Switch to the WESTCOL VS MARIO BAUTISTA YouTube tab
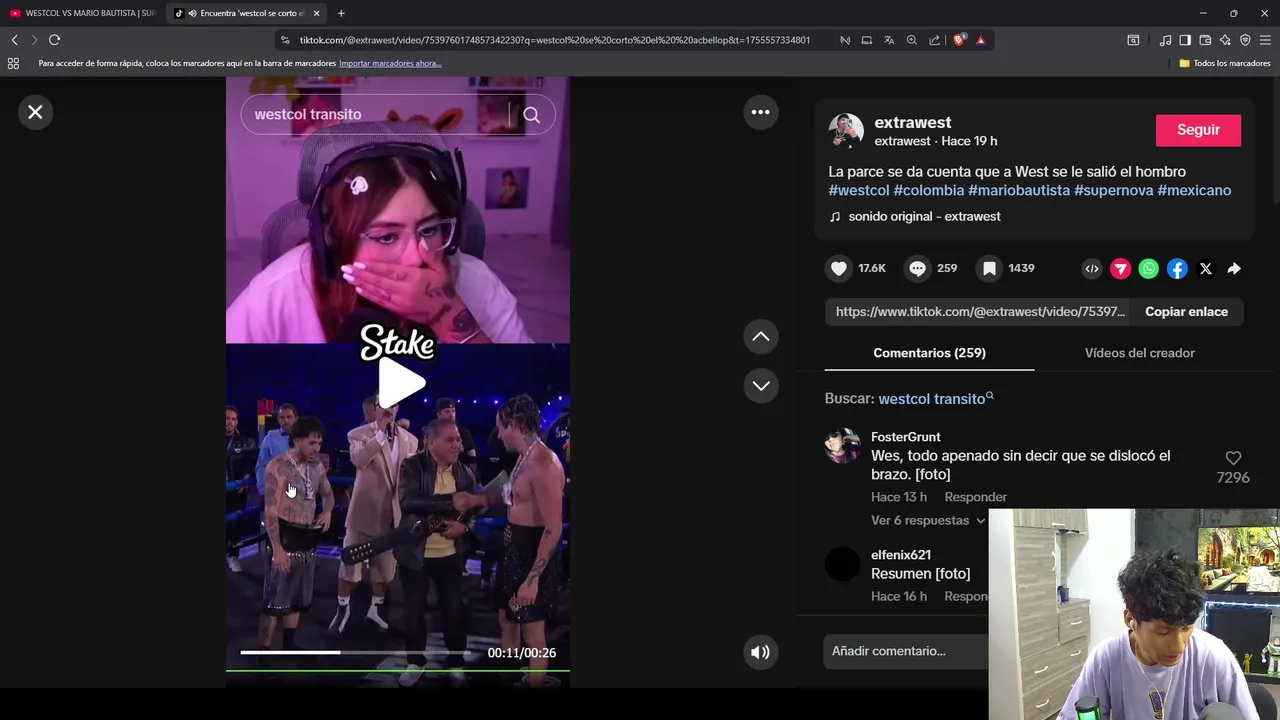Viewport: 1280px width, 720px height. [x=83, y=13]
